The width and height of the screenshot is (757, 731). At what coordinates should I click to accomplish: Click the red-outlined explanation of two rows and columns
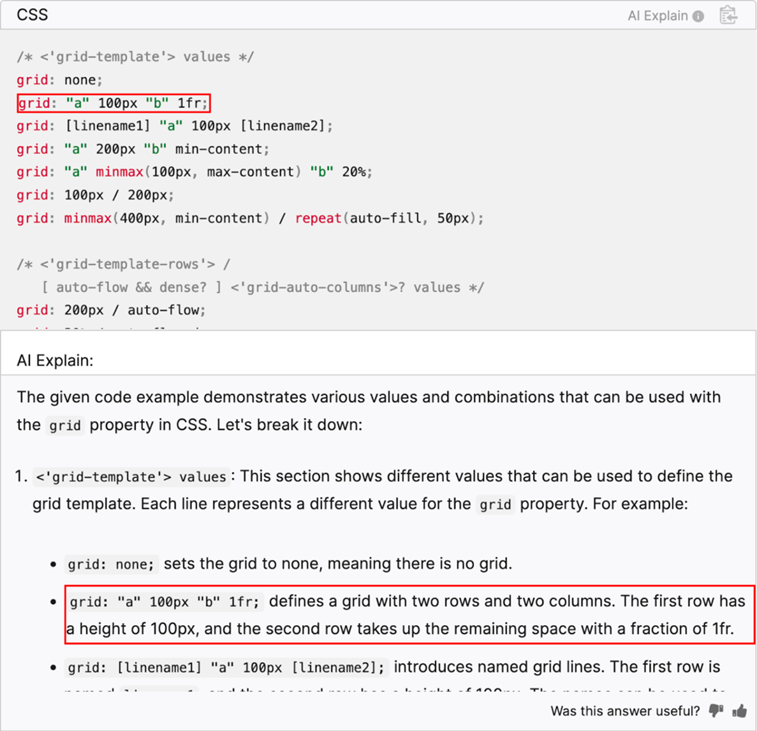[x=409, y=615]
